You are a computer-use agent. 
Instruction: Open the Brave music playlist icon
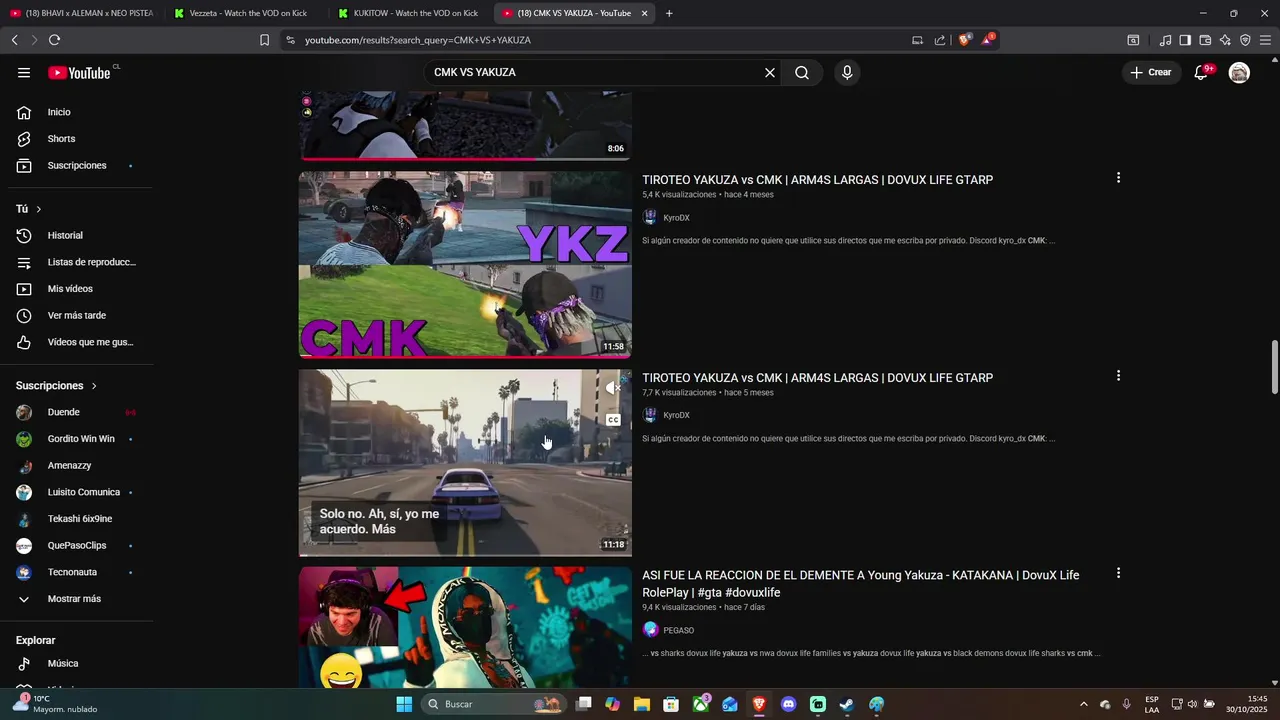pyautogui.click(x=1165, y=40)
